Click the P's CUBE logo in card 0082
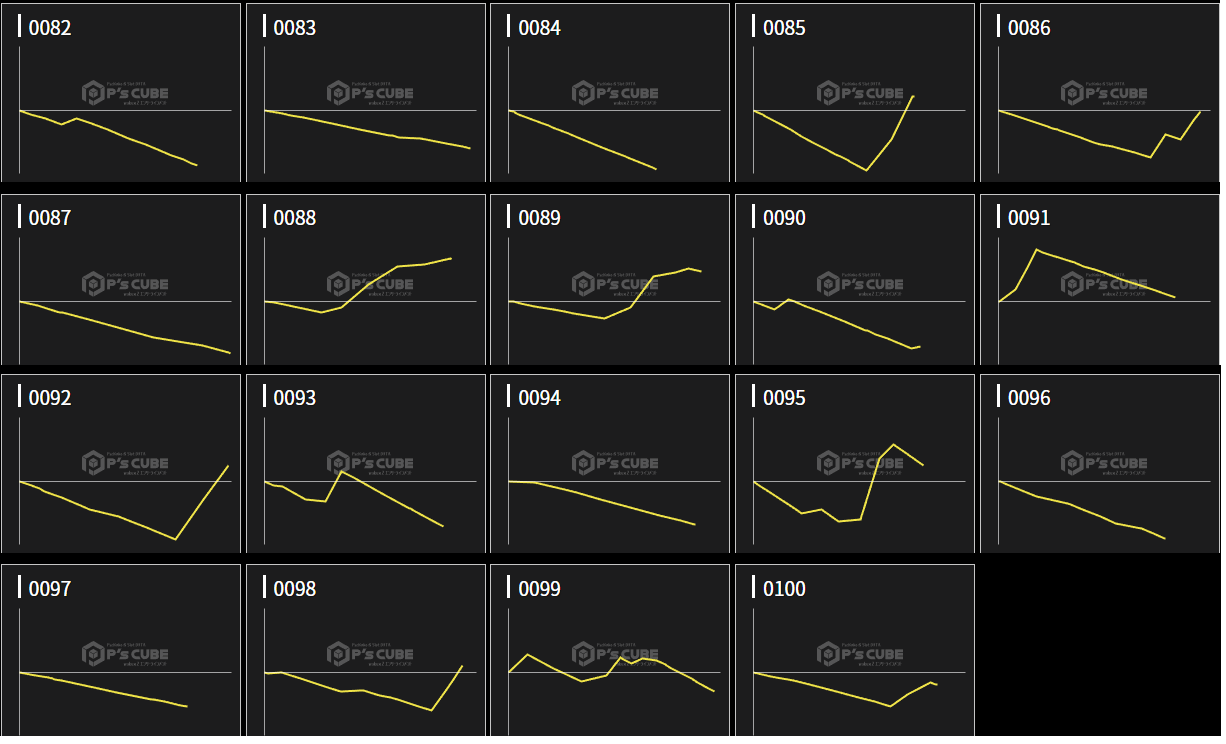1226x744 pixels. pos(125,93)
